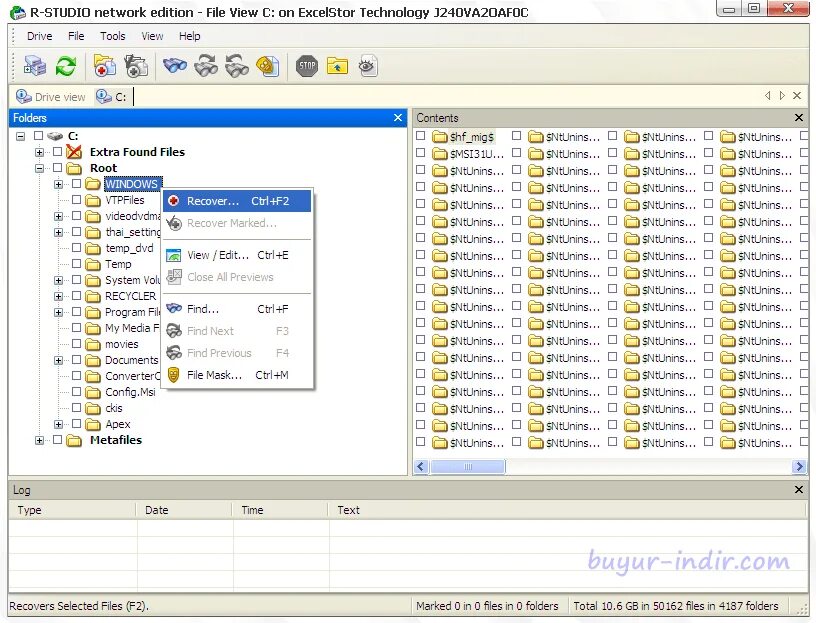This screenshot has width=816, height=623.
Task: Click the green Refresh toolbar icon
Action: 66,66
